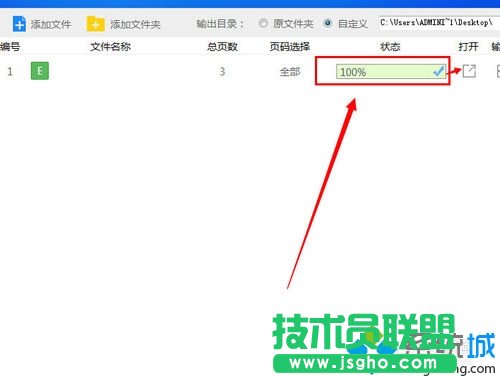Click the output path input field

[439, 23]
